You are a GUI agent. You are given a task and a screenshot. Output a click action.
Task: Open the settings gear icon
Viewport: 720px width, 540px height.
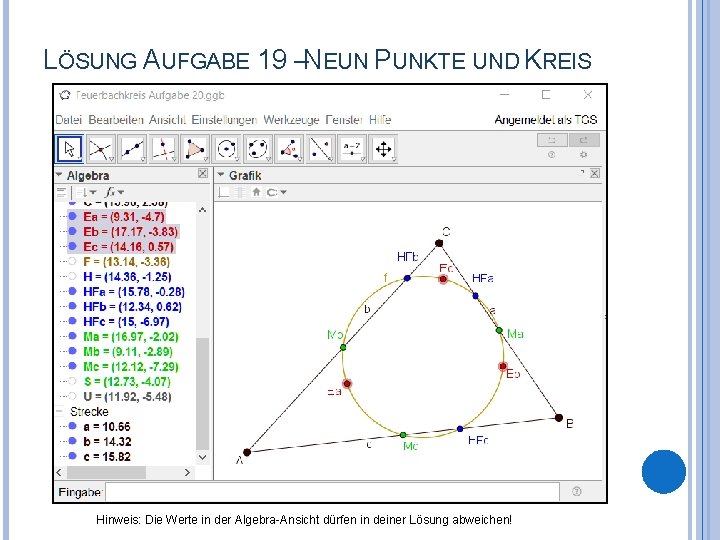[x=583, y=155]
